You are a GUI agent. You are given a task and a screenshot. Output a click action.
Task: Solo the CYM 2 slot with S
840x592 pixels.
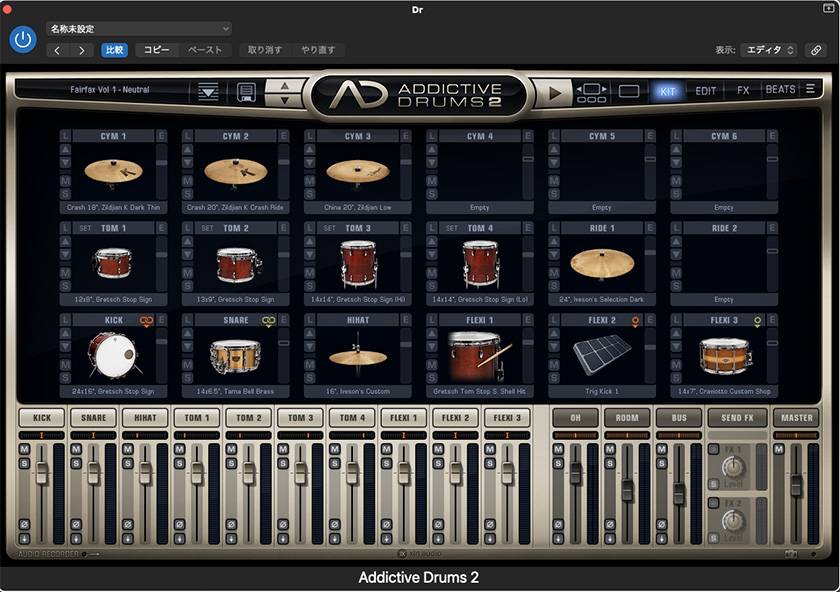pos(187,194)
